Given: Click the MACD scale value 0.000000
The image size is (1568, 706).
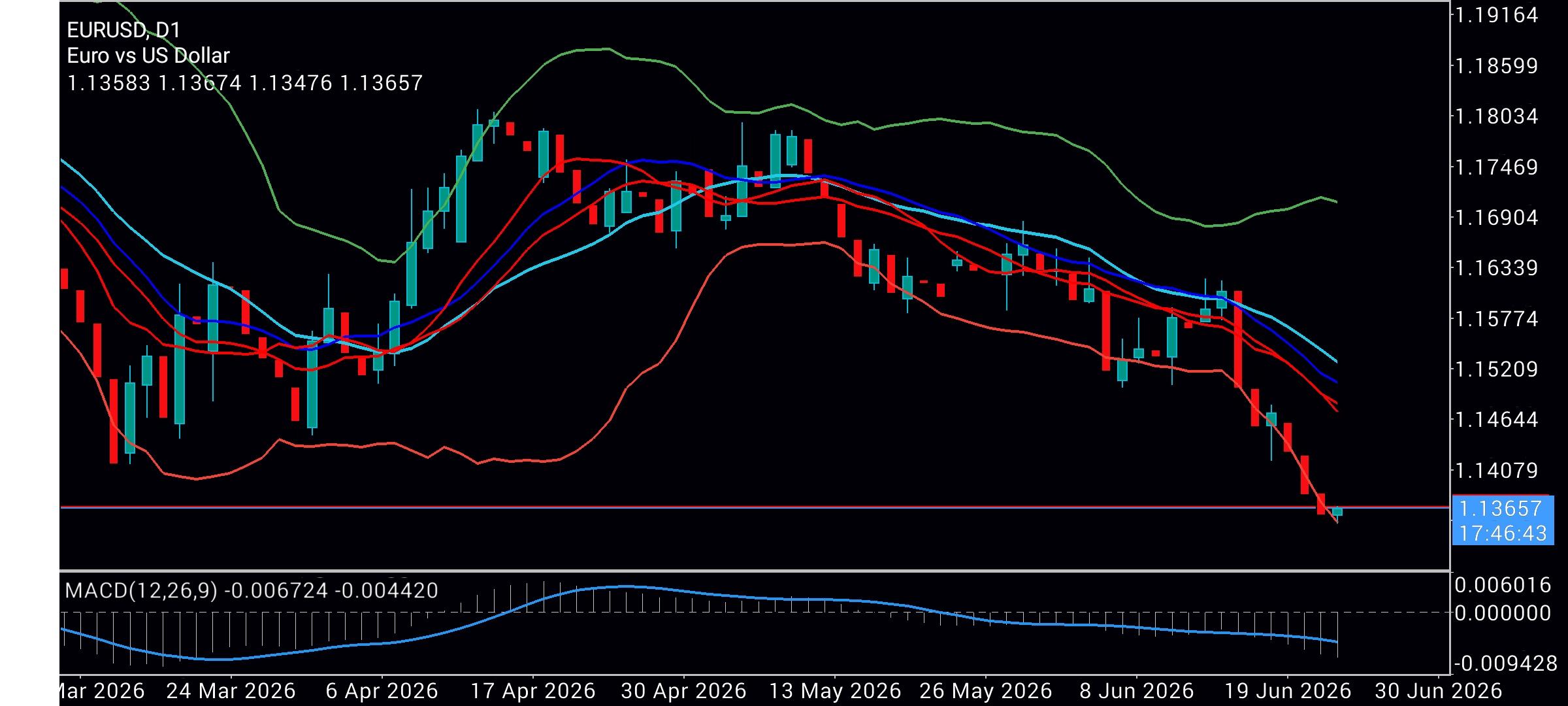Looking at the screenshot, I should (1503, 613).
